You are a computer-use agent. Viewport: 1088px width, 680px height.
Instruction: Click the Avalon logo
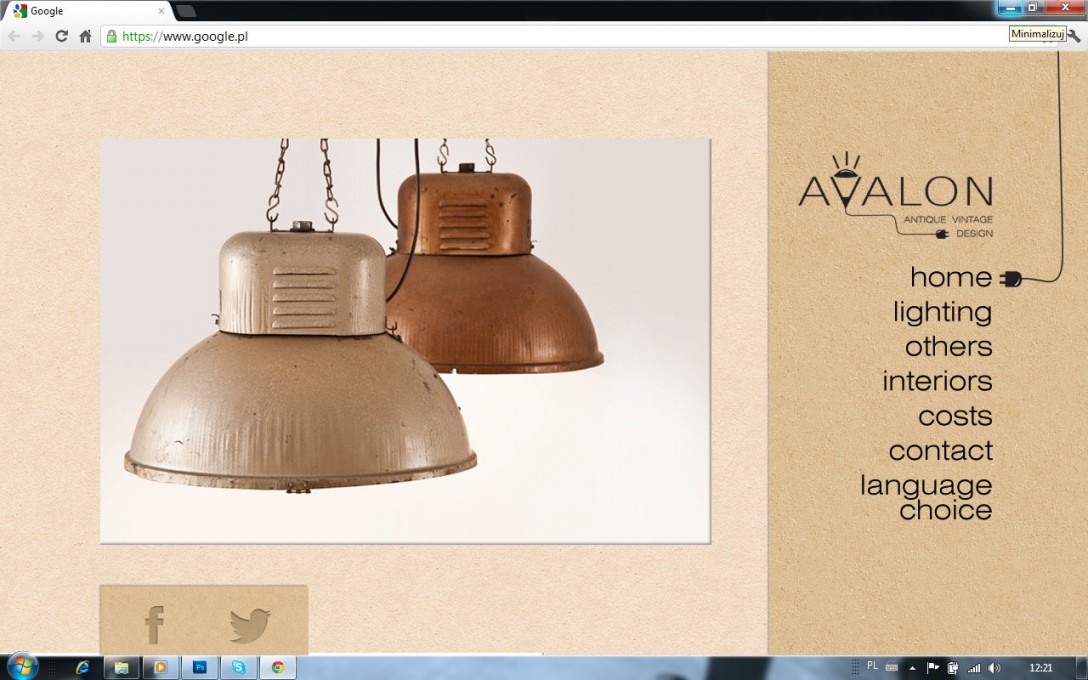click(x=895, y=197)
